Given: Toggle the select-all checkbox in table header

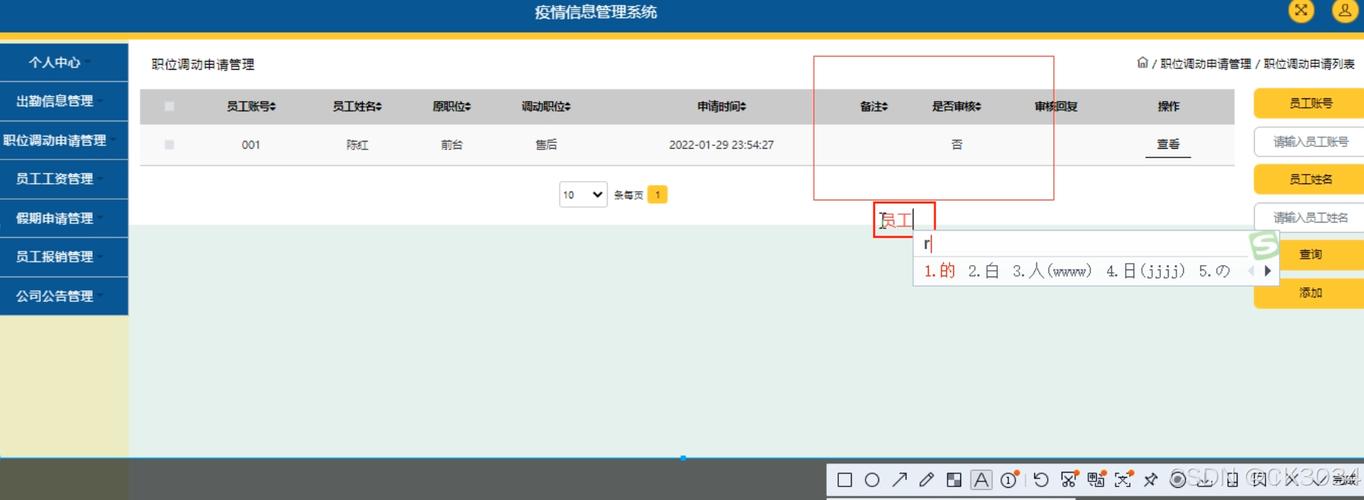Looking at the screenshot, I should click(x=169, y=106).
